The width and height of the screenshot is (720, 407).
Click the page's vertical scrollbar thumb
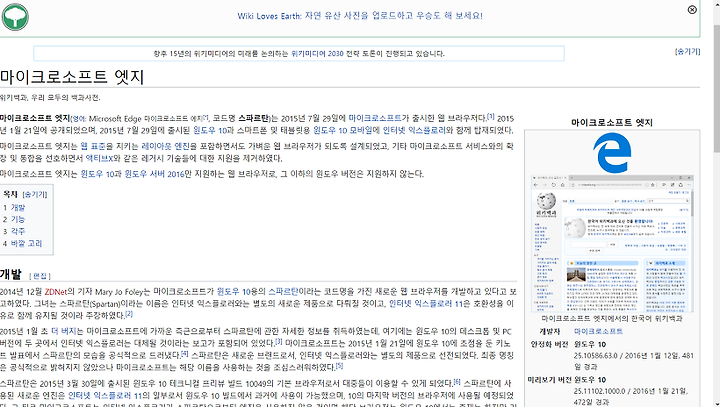(x=716, y=87)
